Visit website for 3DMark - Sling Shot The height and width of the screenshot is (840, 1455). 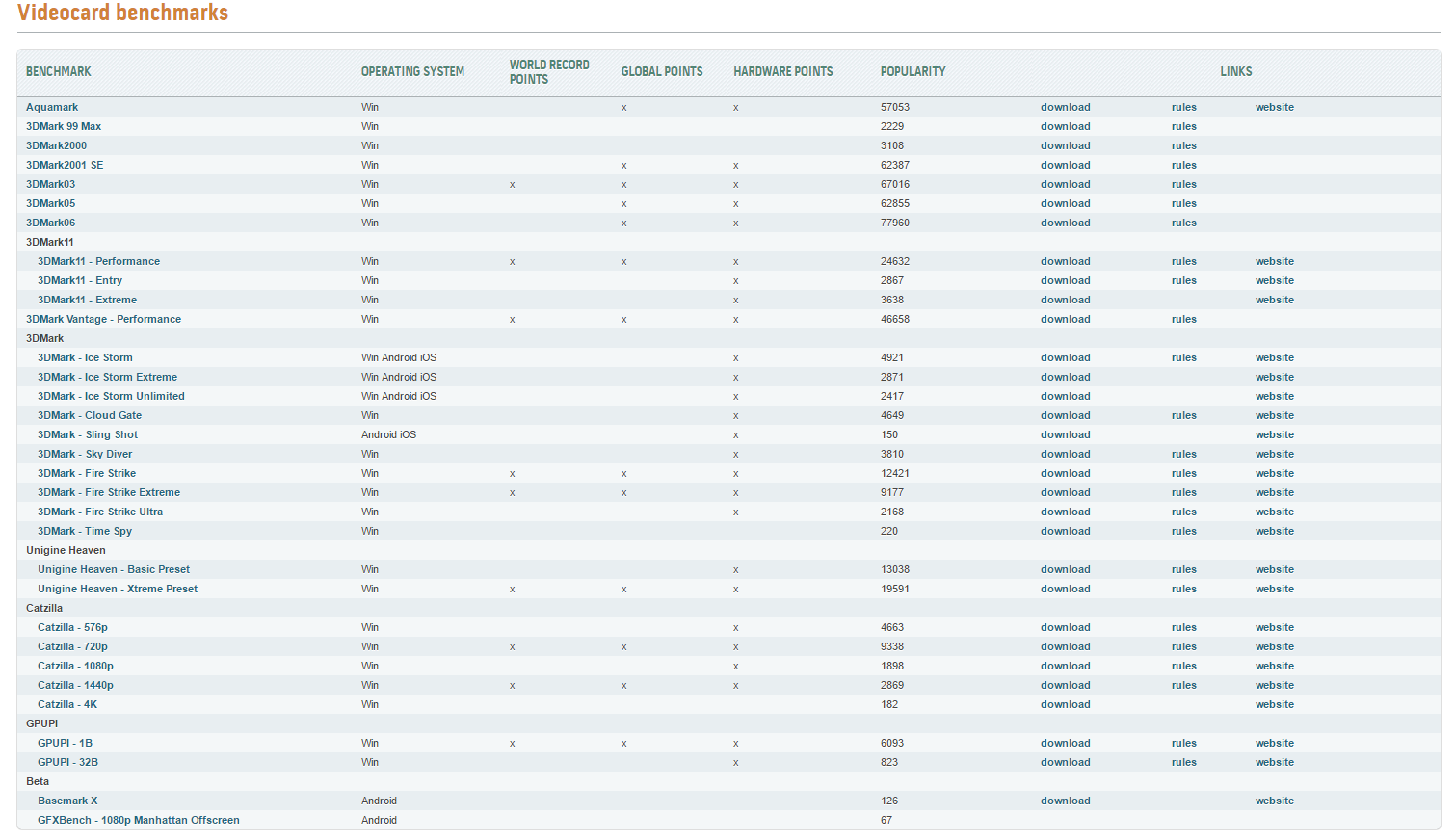click(1274, 434)
